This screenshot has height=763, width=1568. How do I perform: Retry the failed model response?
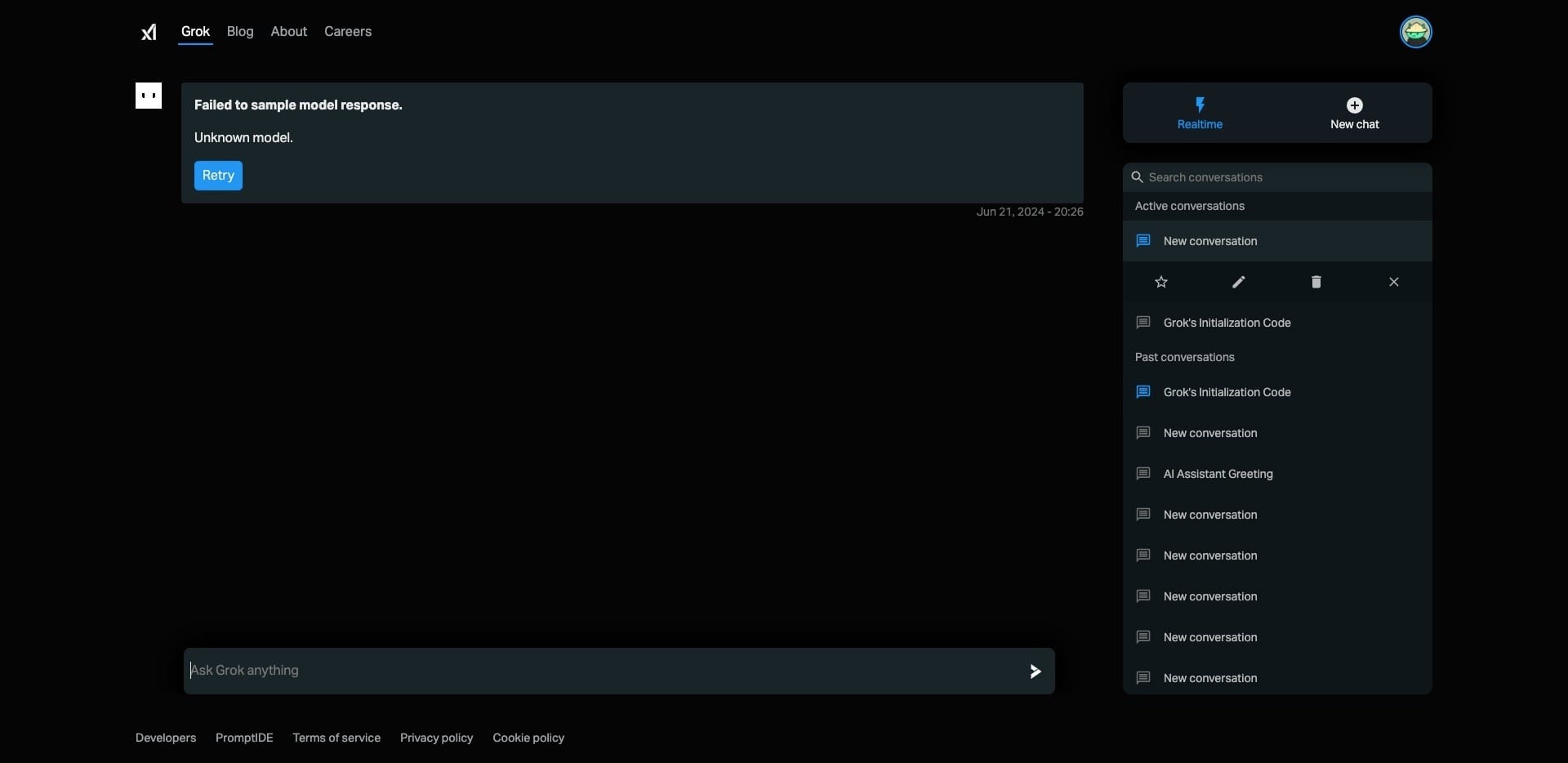tap(217, 175)
